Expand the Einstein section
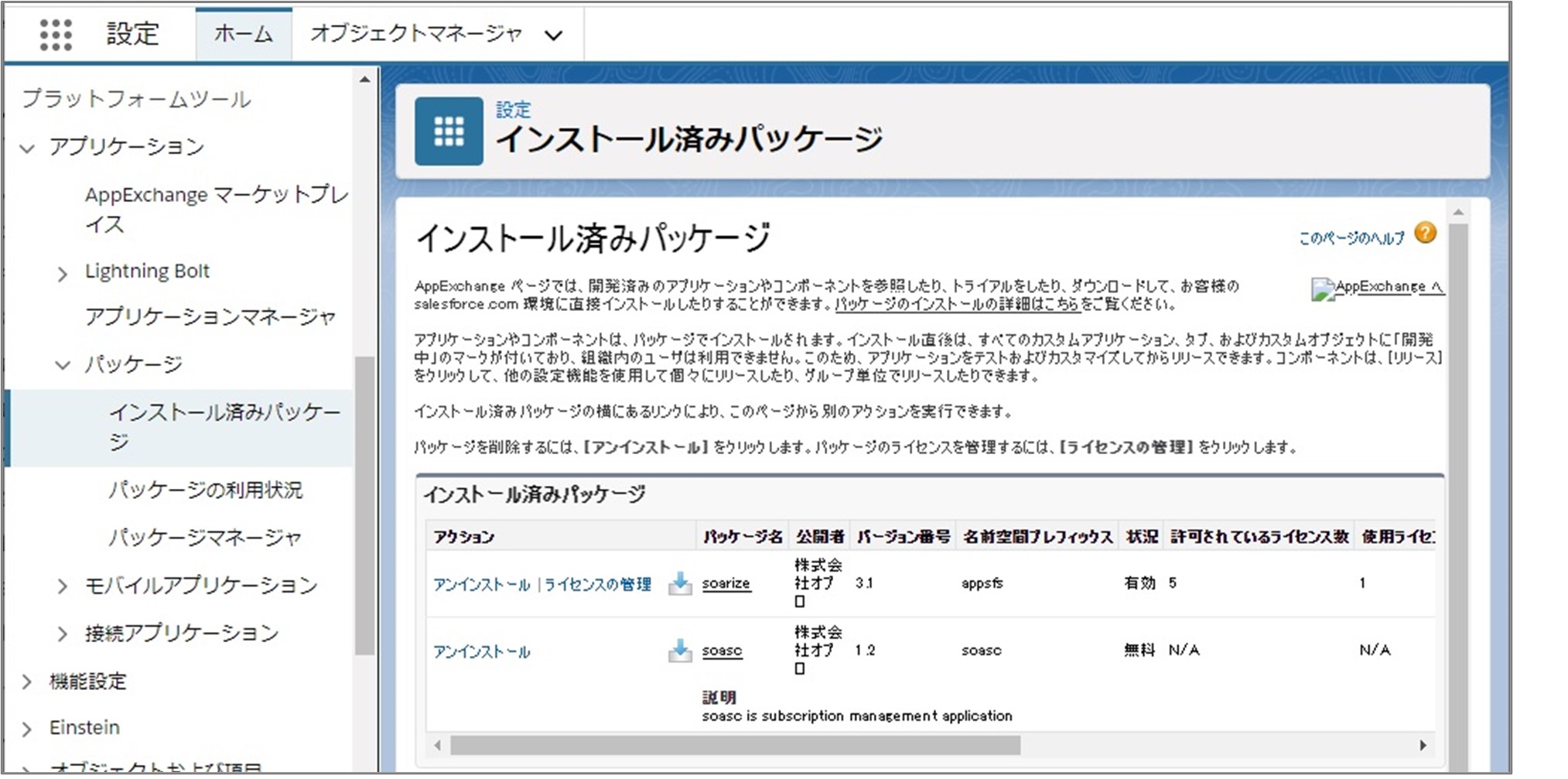The image size is (1568, 779). point(27,729)
